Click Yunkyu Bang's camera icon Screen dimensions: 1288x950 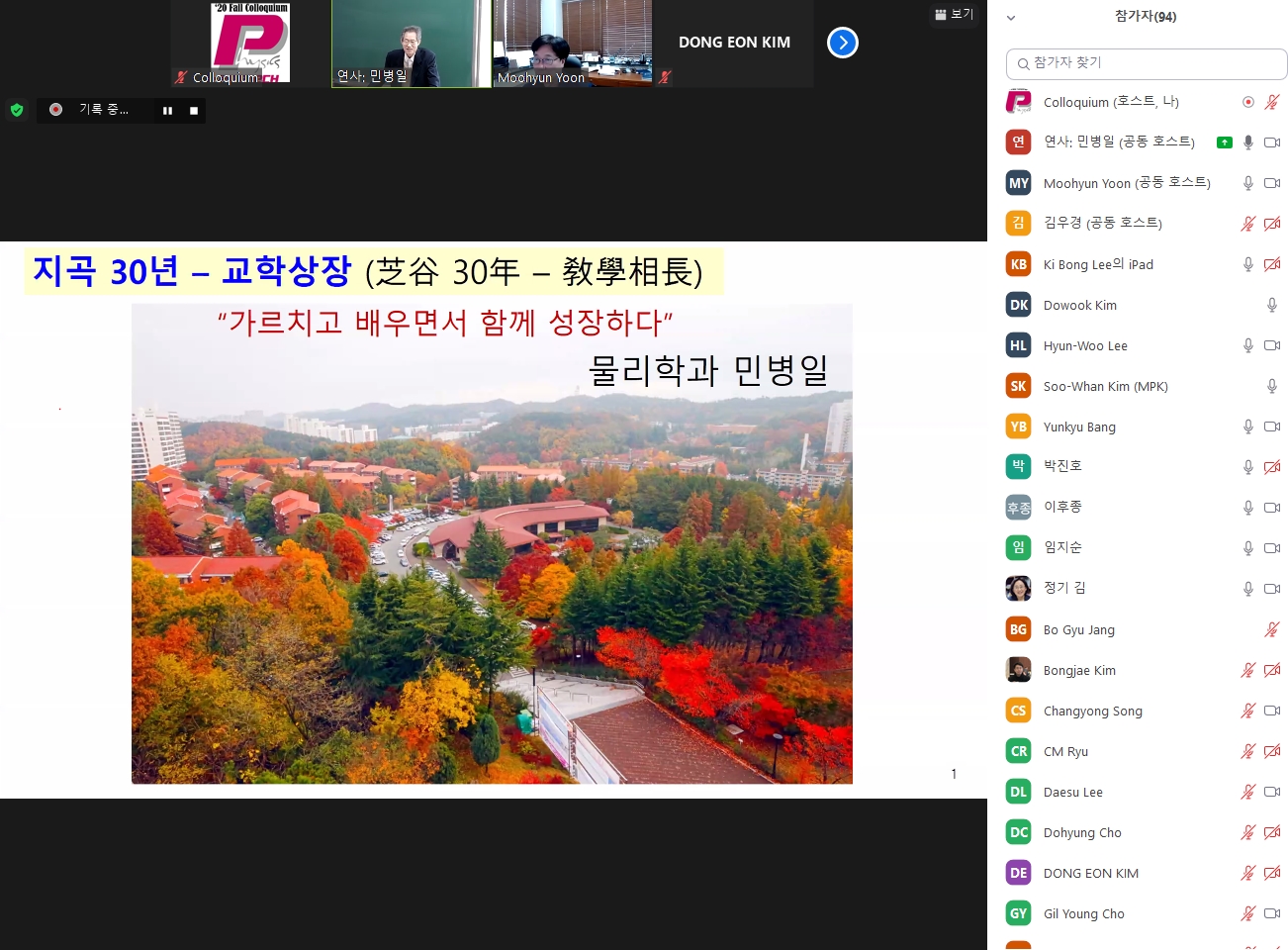[x=1272, y=427]
